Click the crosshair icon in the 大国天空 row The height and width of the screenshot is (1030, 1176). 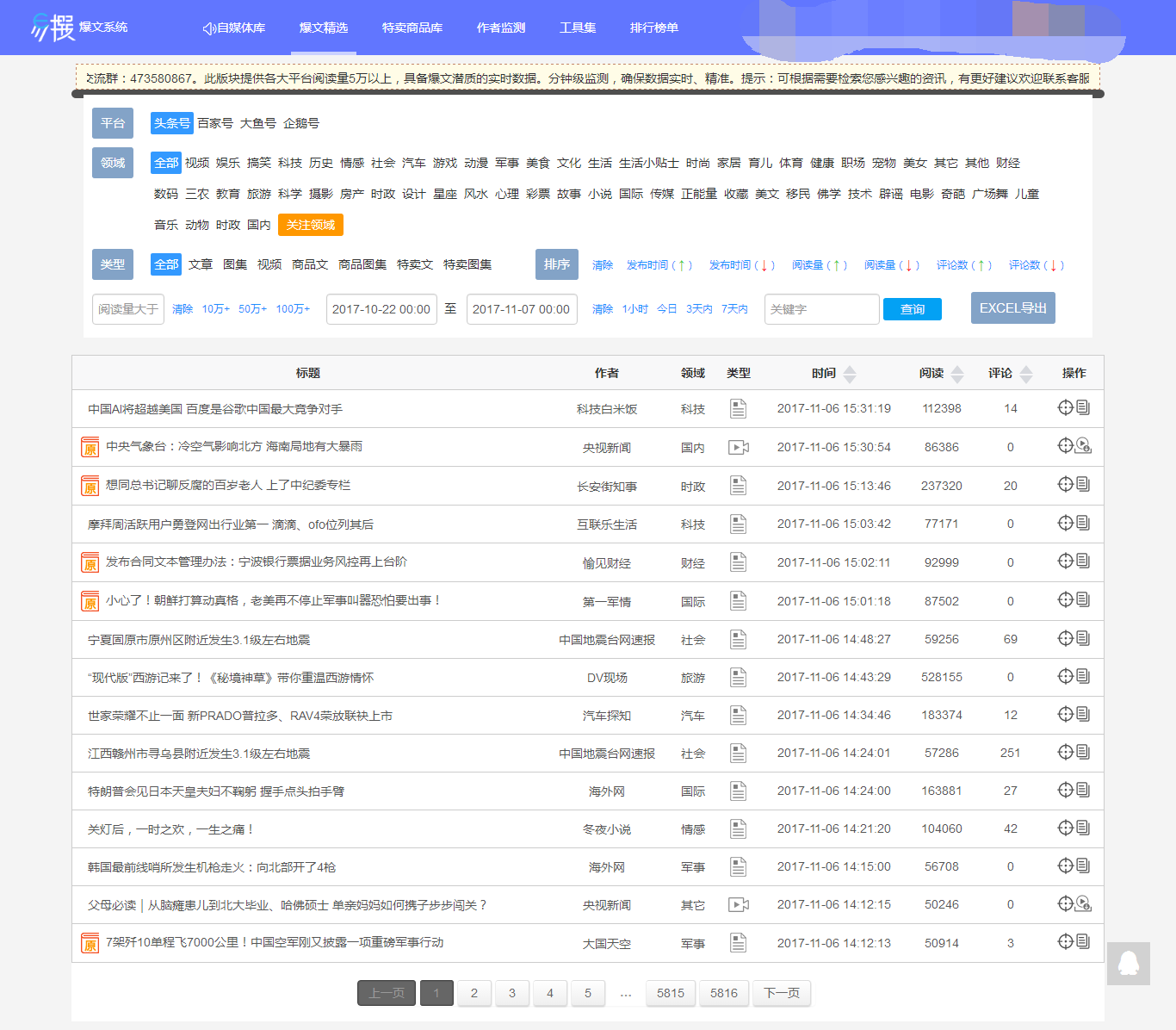(x=1065, y=941)
